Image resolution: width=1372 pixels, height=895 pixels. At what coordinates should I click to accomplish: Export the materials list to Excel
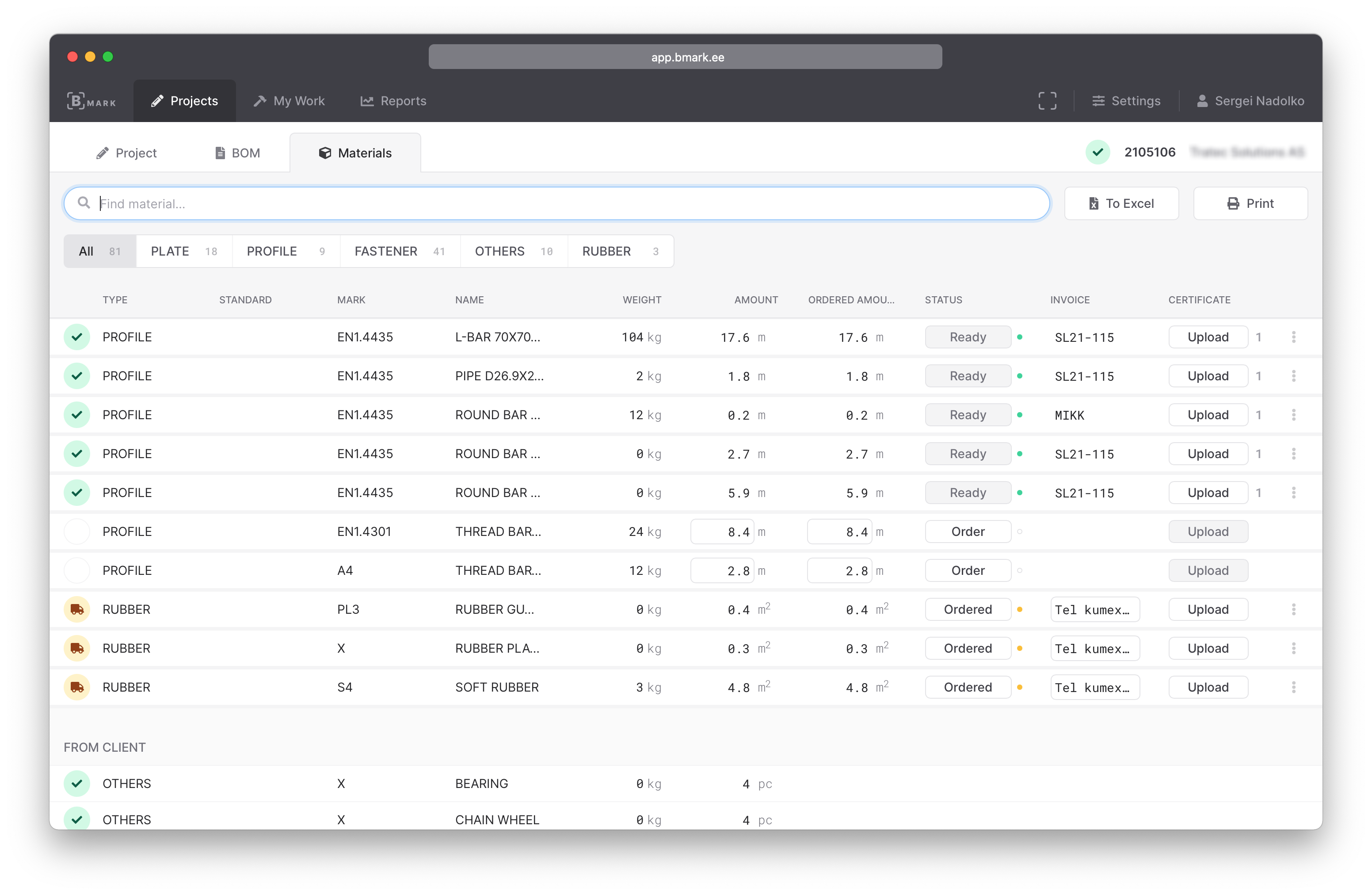pyautogui.click(x=1120, y=203)
